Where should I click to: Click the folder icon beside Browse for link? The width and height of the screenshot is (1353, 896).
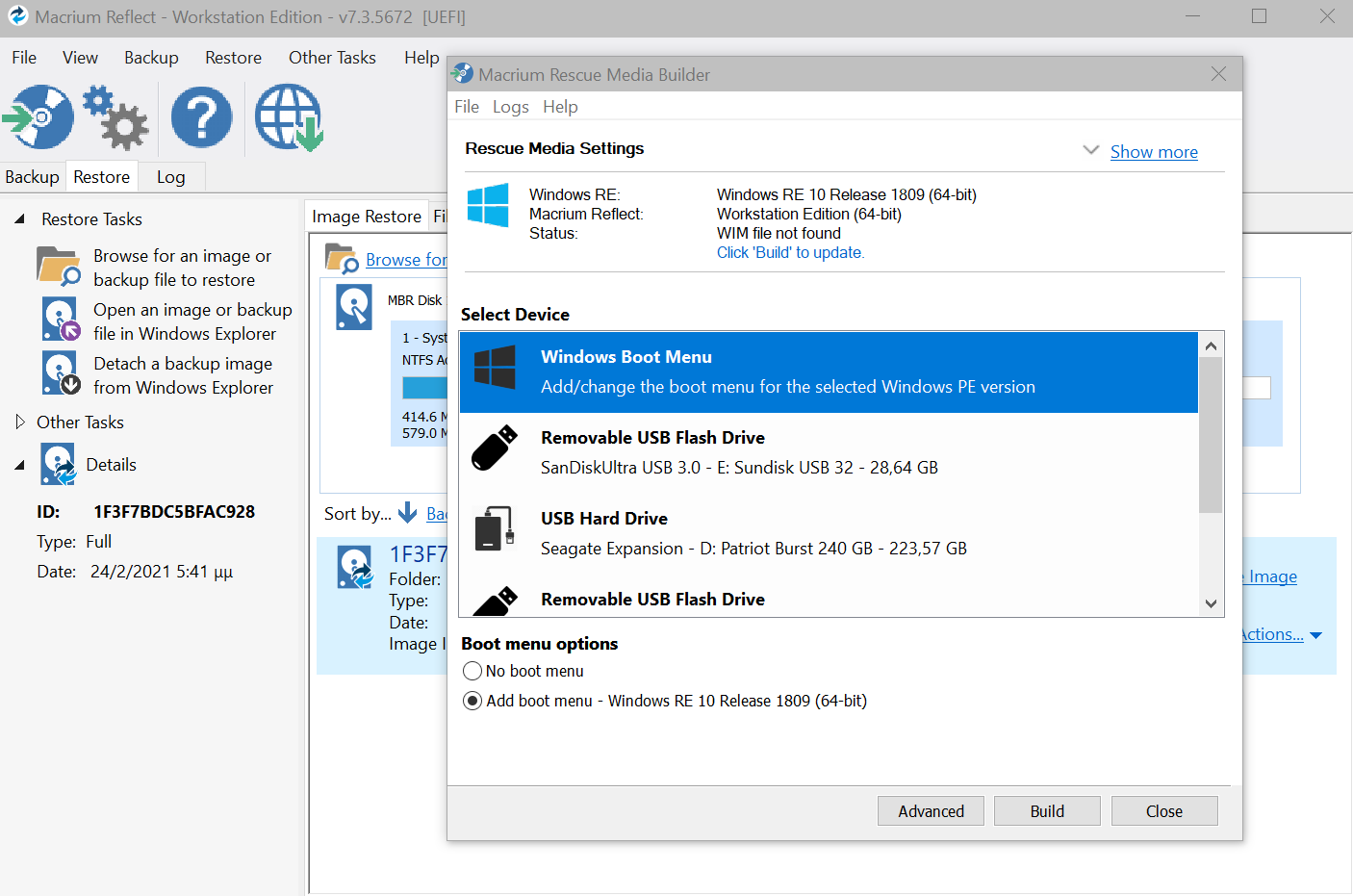tap(342, 258)
